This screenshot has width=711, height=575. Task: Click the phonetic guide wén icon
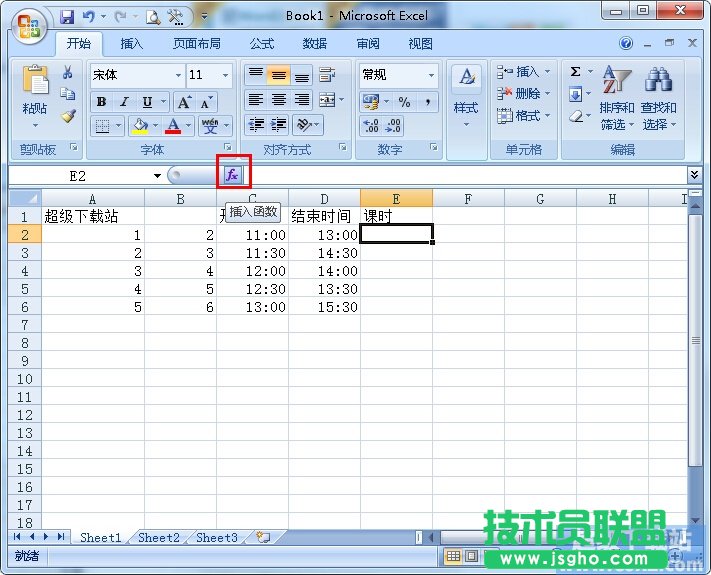tap(210, 126)
